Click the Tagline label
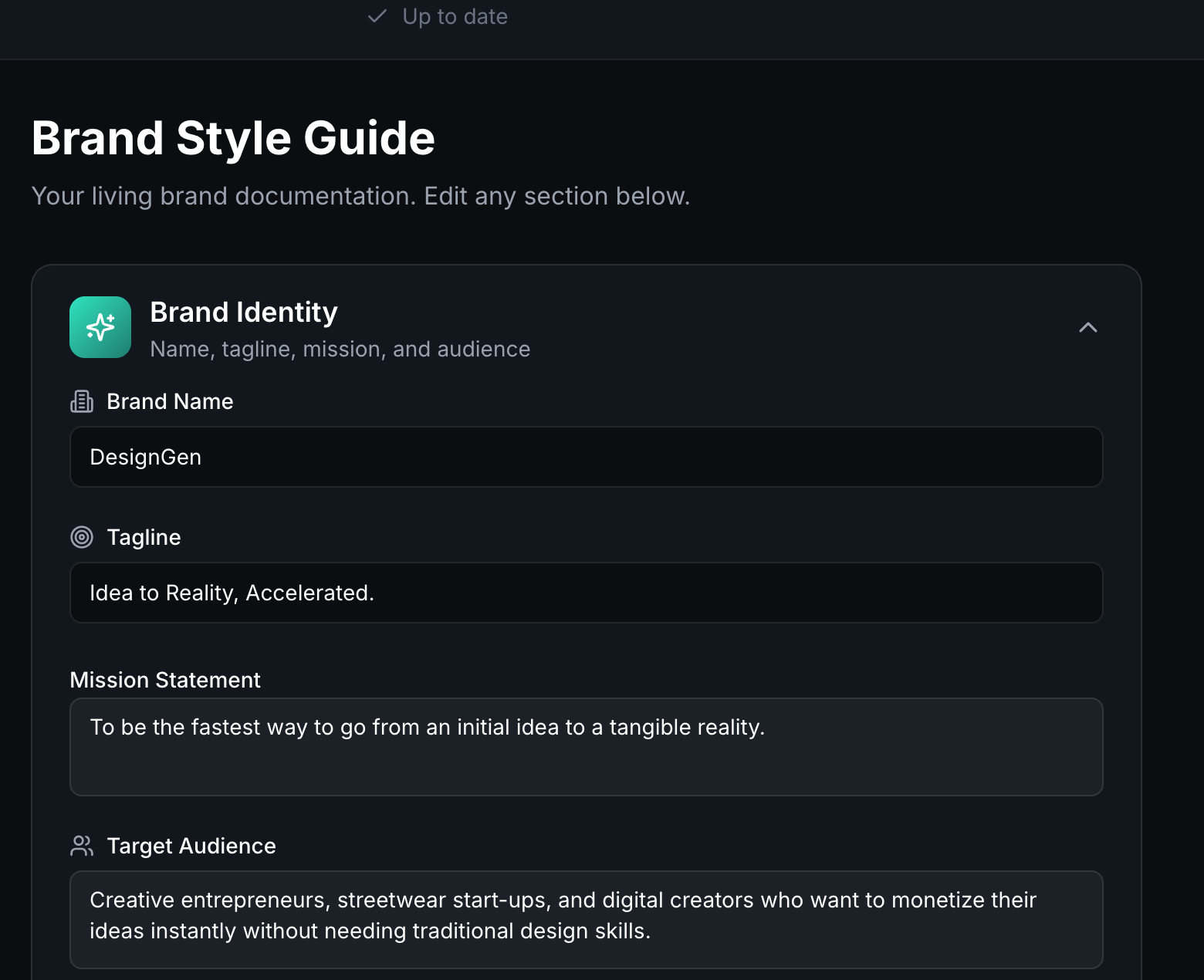1204x980 pixels. [x=144, y=537]
